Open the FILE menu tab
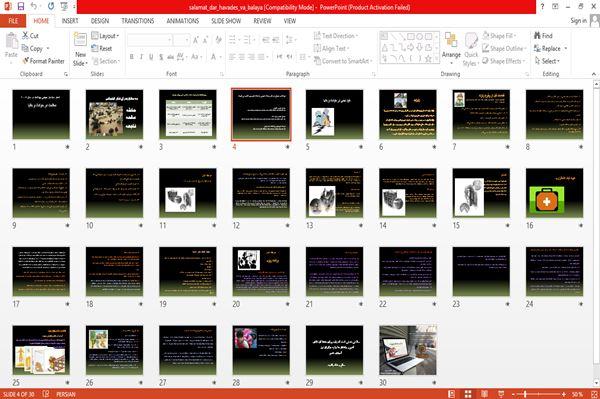This screenshot has height=399, width=600. (x=13, y=21)
